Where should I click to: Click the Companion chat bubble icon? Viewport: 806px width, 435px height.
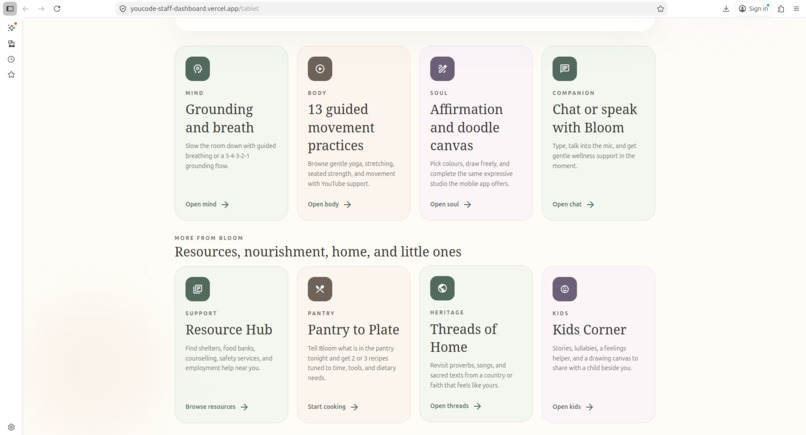pos(564,69)
